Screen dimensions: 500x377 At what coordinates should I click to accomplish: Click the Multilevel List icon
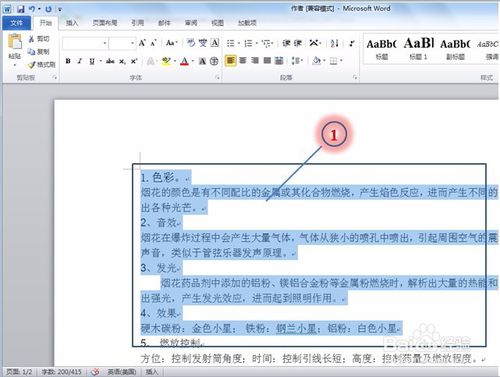tap(266, 43)
